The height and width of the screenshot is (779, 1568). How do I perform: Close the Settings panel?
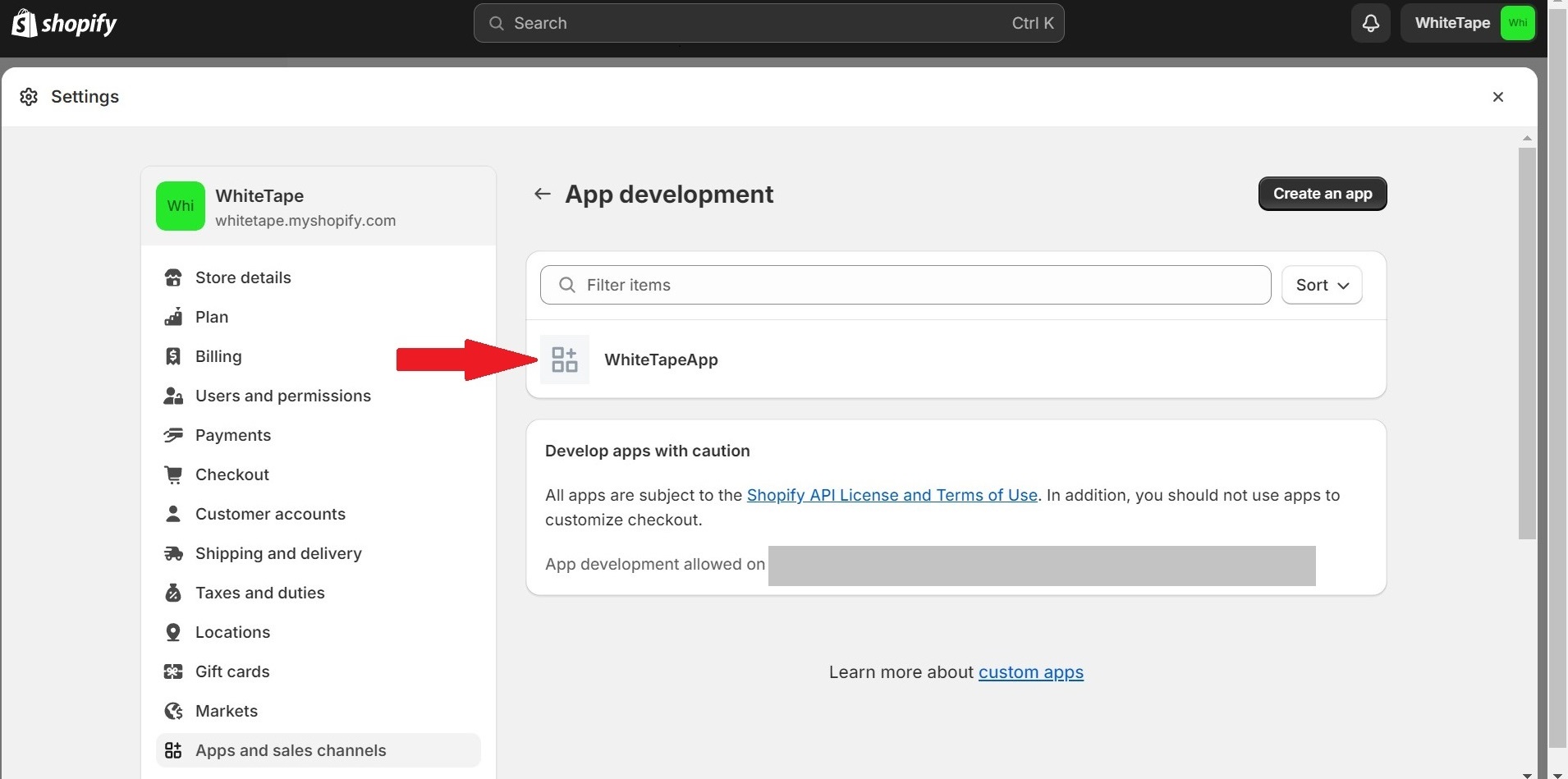(1497, 97)
